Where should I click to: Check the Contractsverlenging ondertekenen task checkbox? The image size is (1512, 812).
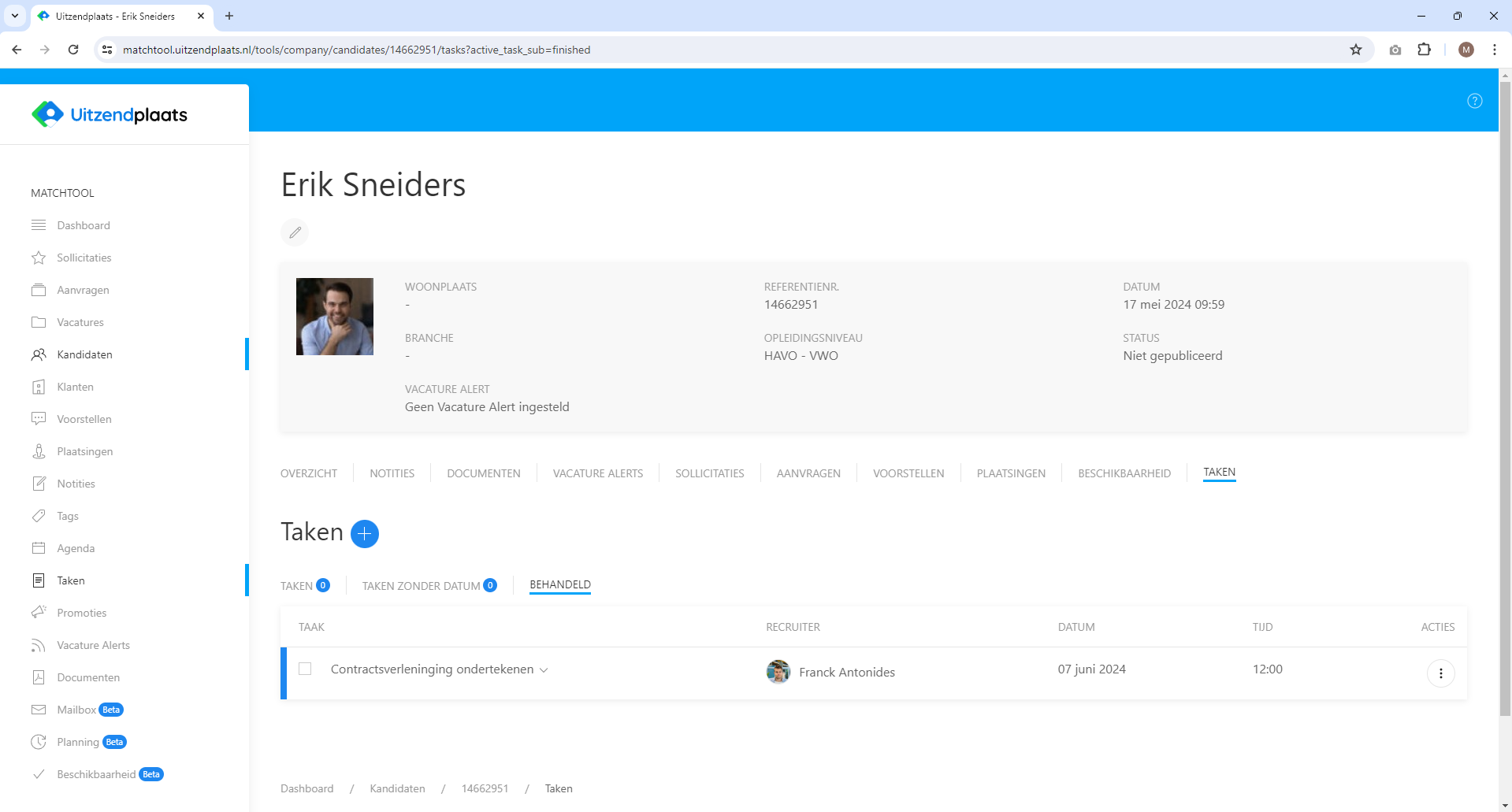pos(305,669)
